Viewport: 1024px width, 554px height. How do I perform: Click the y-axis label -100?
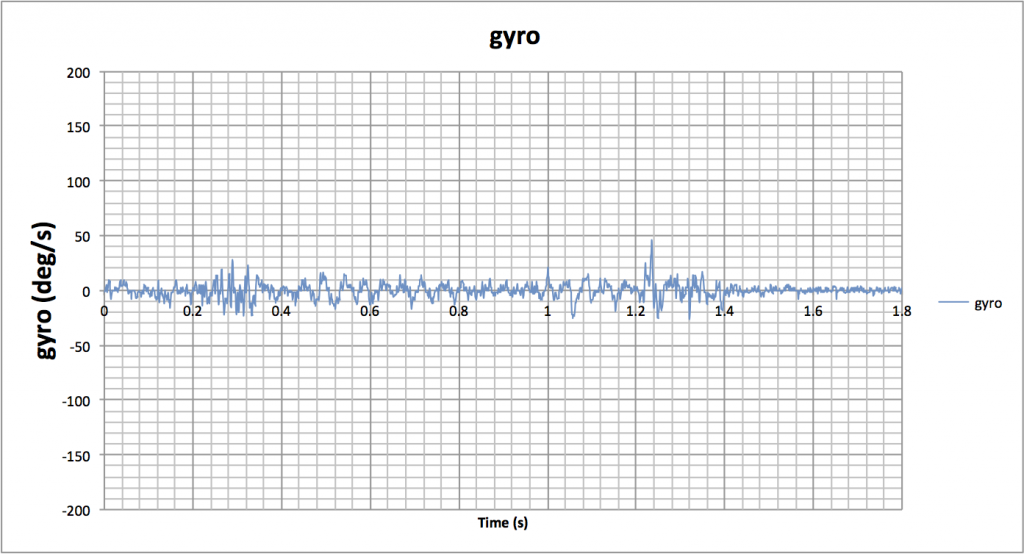(x=76, y=401)
